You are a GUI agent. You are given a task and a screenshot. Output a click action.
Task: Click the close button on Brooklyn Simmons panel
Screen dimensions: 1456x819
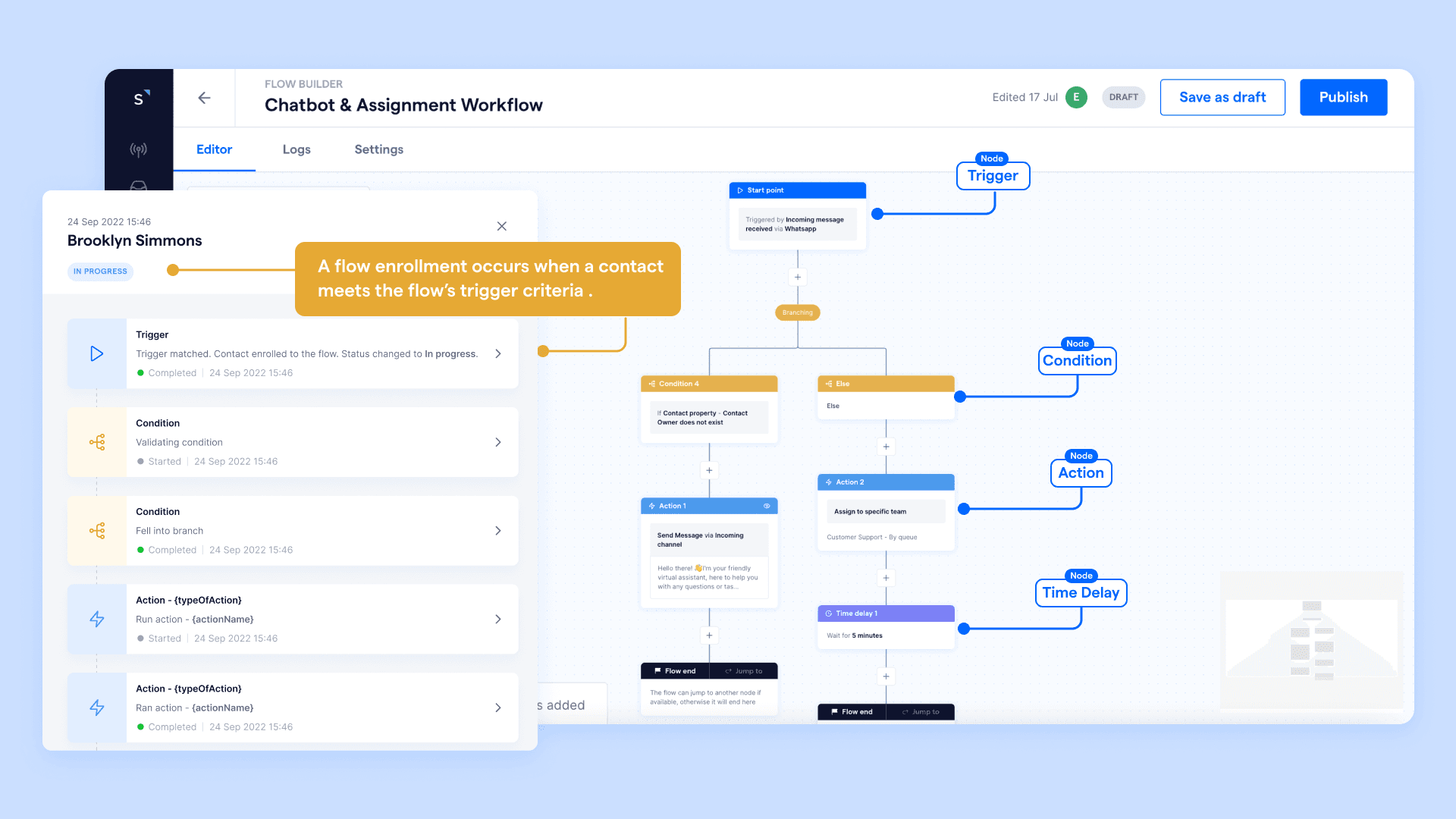502,226
